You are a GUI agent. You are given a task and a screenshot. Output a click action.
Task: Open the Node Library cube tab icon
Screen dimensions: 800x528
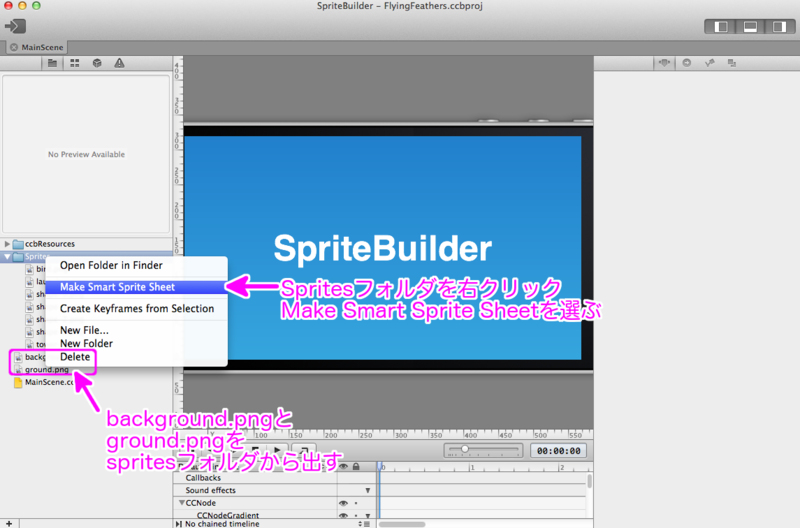click(97, 63)
